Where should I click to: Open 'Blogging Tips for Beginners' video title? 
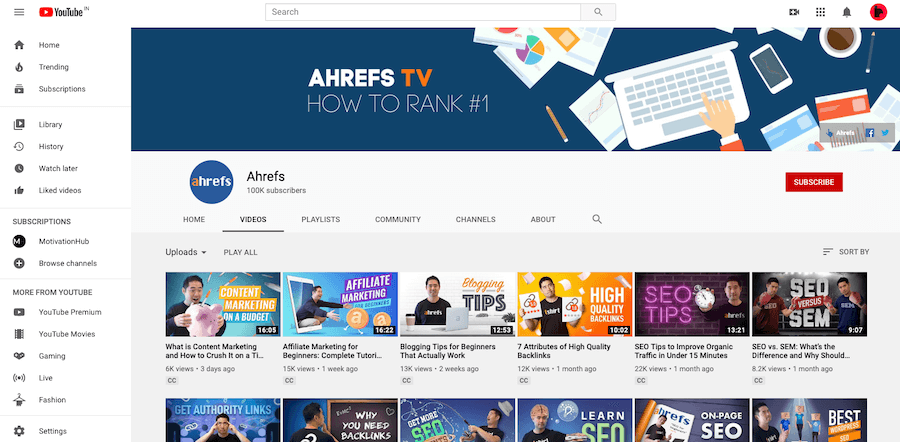point(448,351)
